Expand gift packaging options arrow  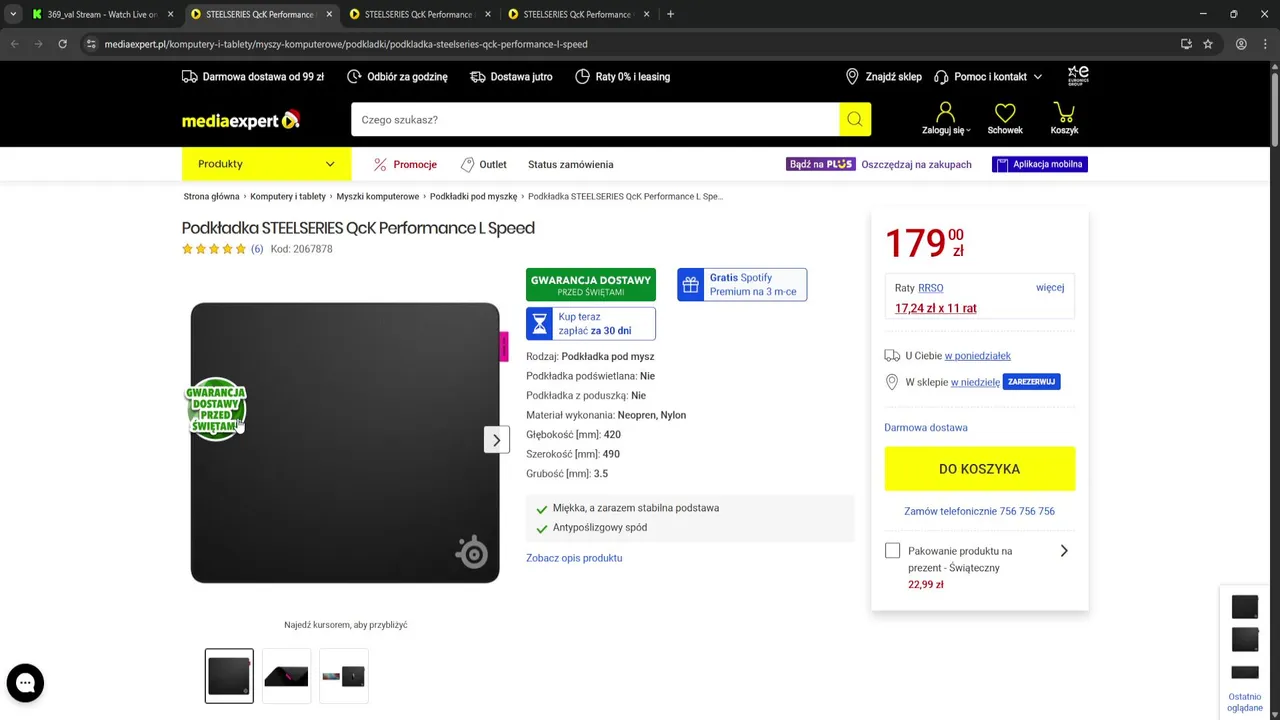click(1064, 551)
